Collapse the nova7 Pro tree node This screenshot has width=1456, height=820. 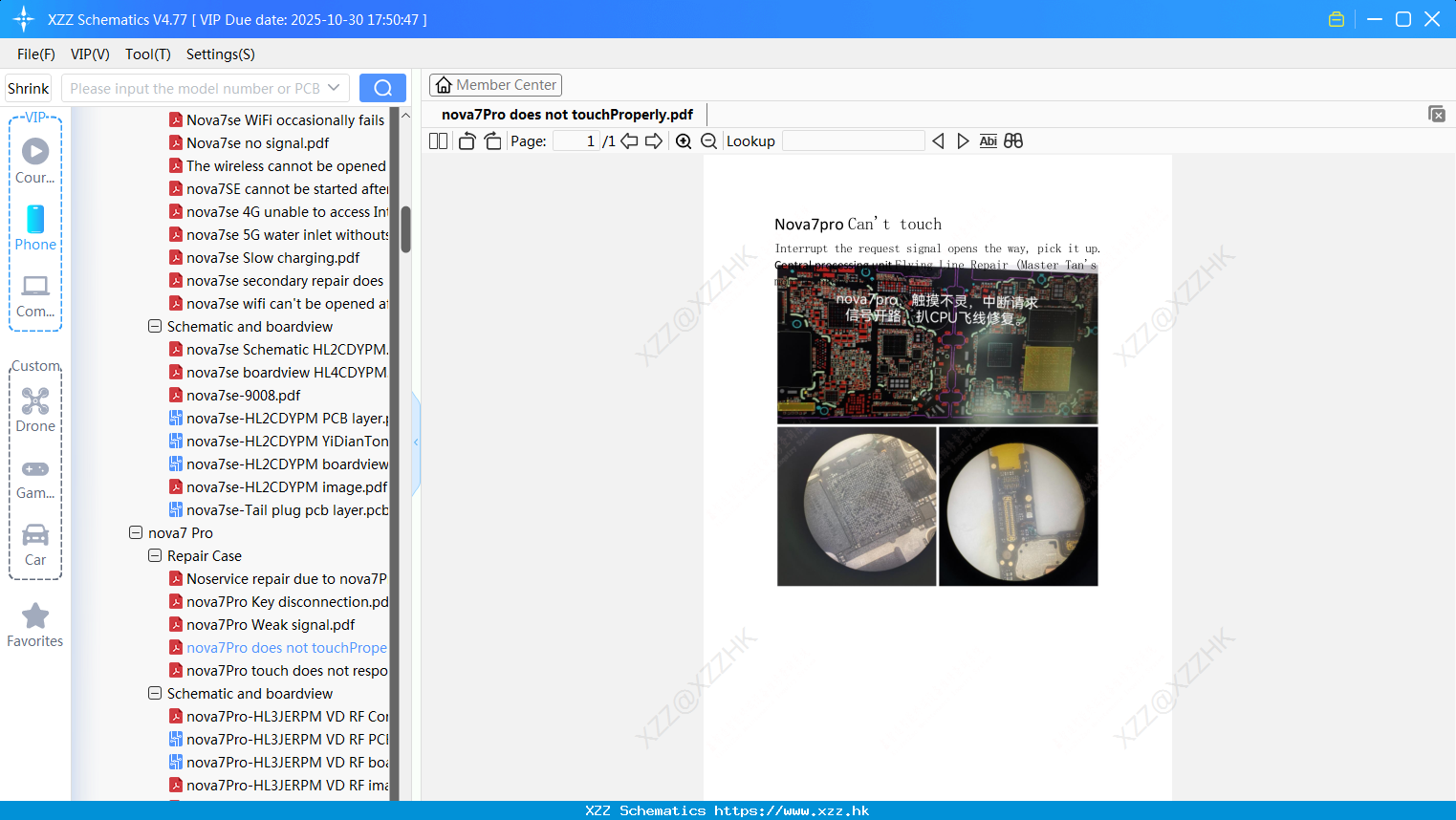(x=136, y=532)
